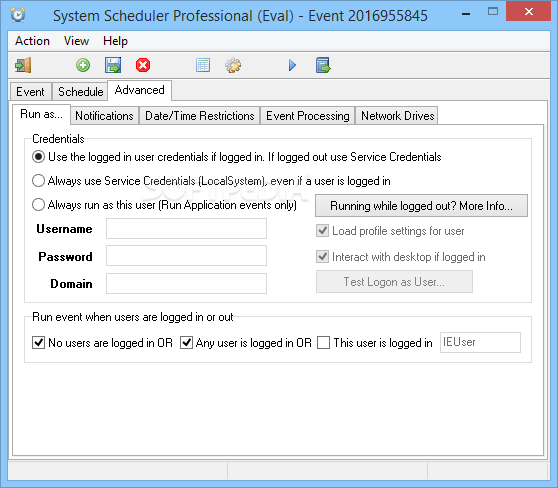
Task: Click the Password input field
Action: pyautogui.click(x=186, y=256)
